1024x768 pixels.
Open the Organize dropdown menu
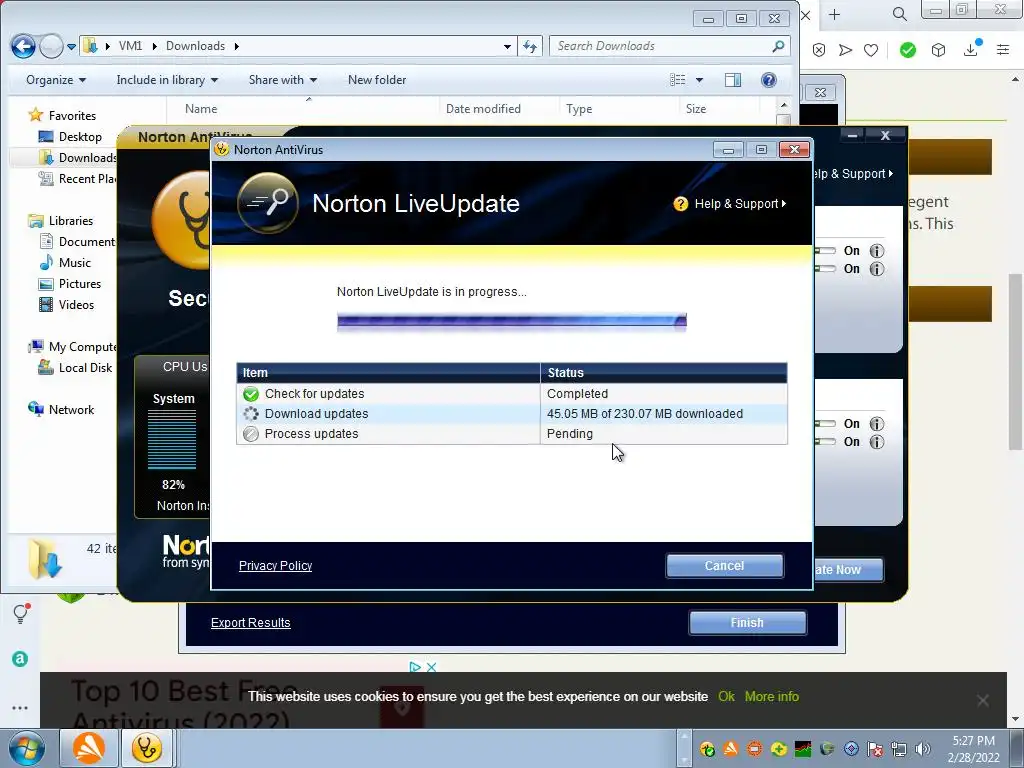coord(56,80)
